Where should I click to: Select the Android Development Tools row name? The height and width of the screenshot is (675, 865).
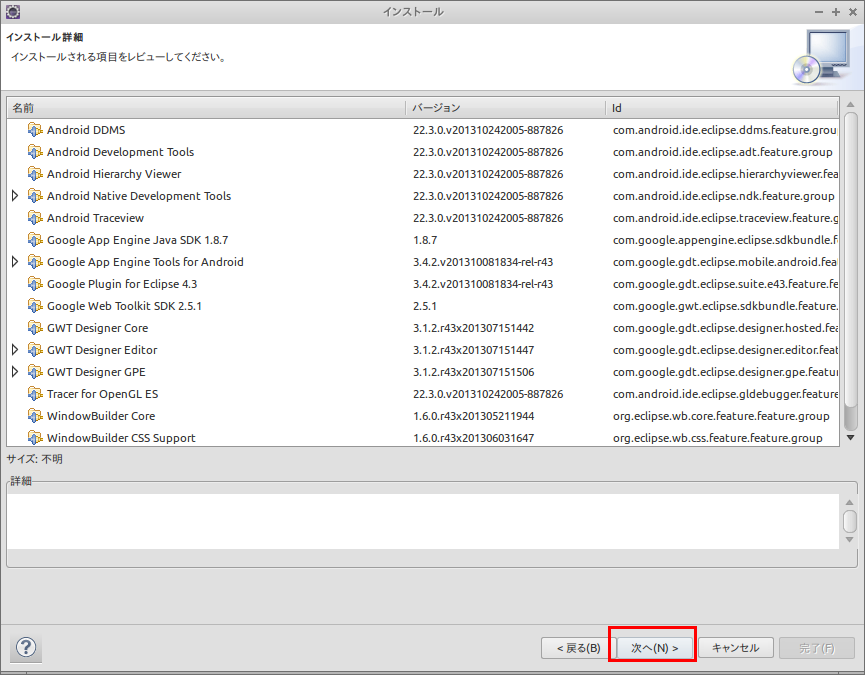(x=120, y=152)
